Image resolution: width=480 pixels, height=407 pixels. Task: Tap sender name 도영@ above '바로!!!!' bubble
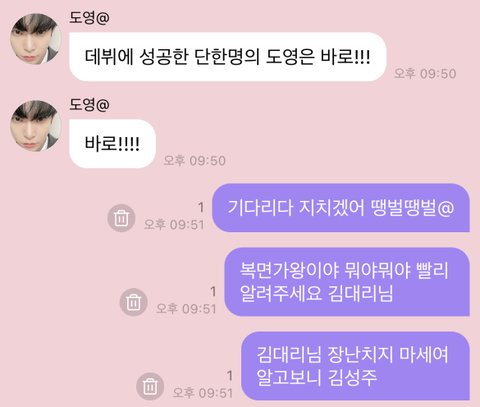[x=89, y=105]
